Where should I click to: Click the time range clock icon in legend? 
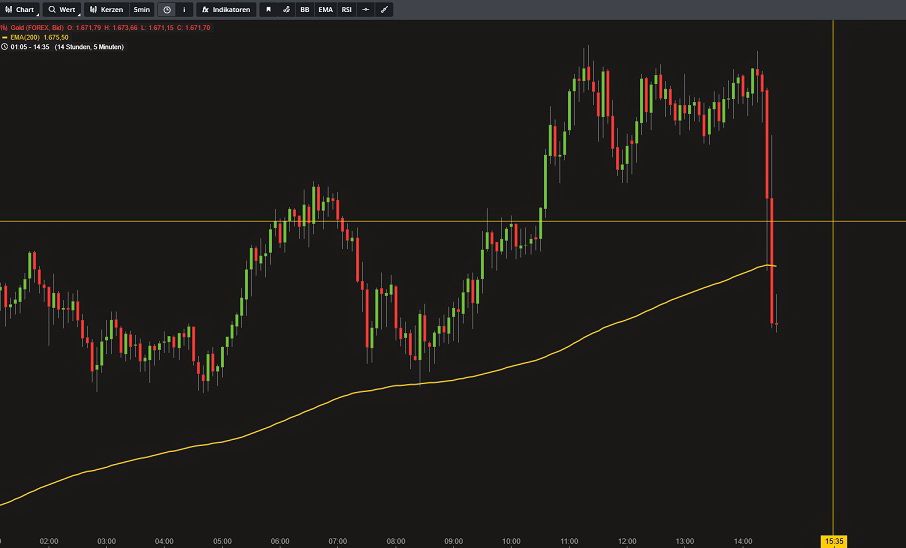pyautogui.click(x=4, y=47)
